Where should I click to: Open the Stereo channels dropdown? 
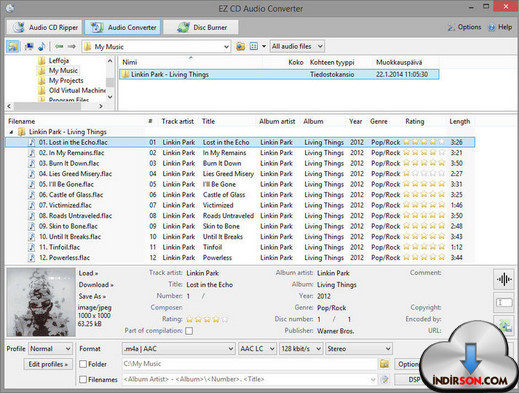pyautogui.click(x=359, y=349)
